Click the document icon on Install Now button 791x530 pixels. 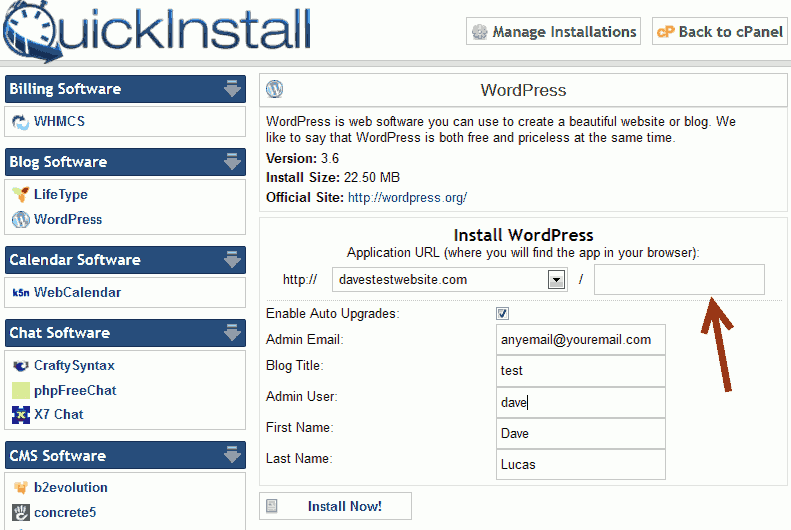[271, 506]
